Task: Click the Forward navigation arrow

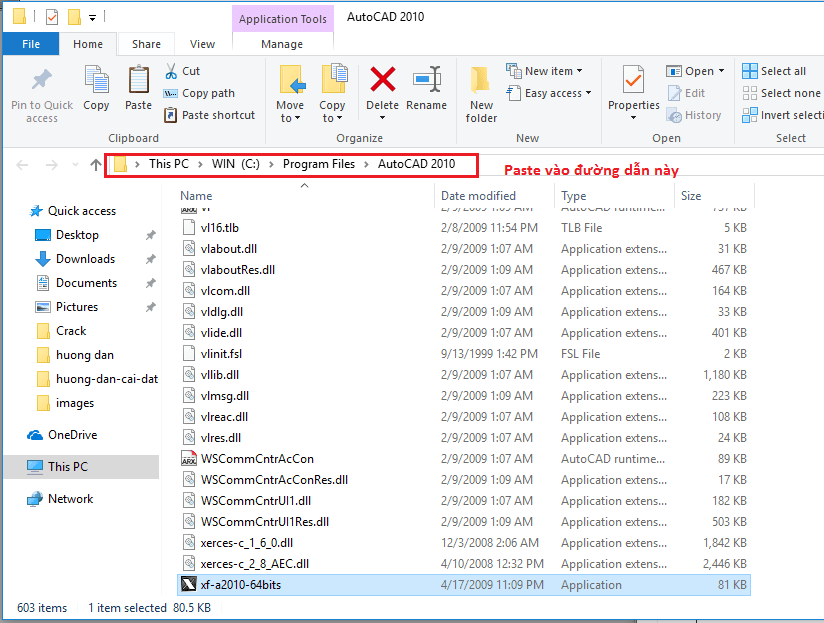Action: tap(52, 165)
